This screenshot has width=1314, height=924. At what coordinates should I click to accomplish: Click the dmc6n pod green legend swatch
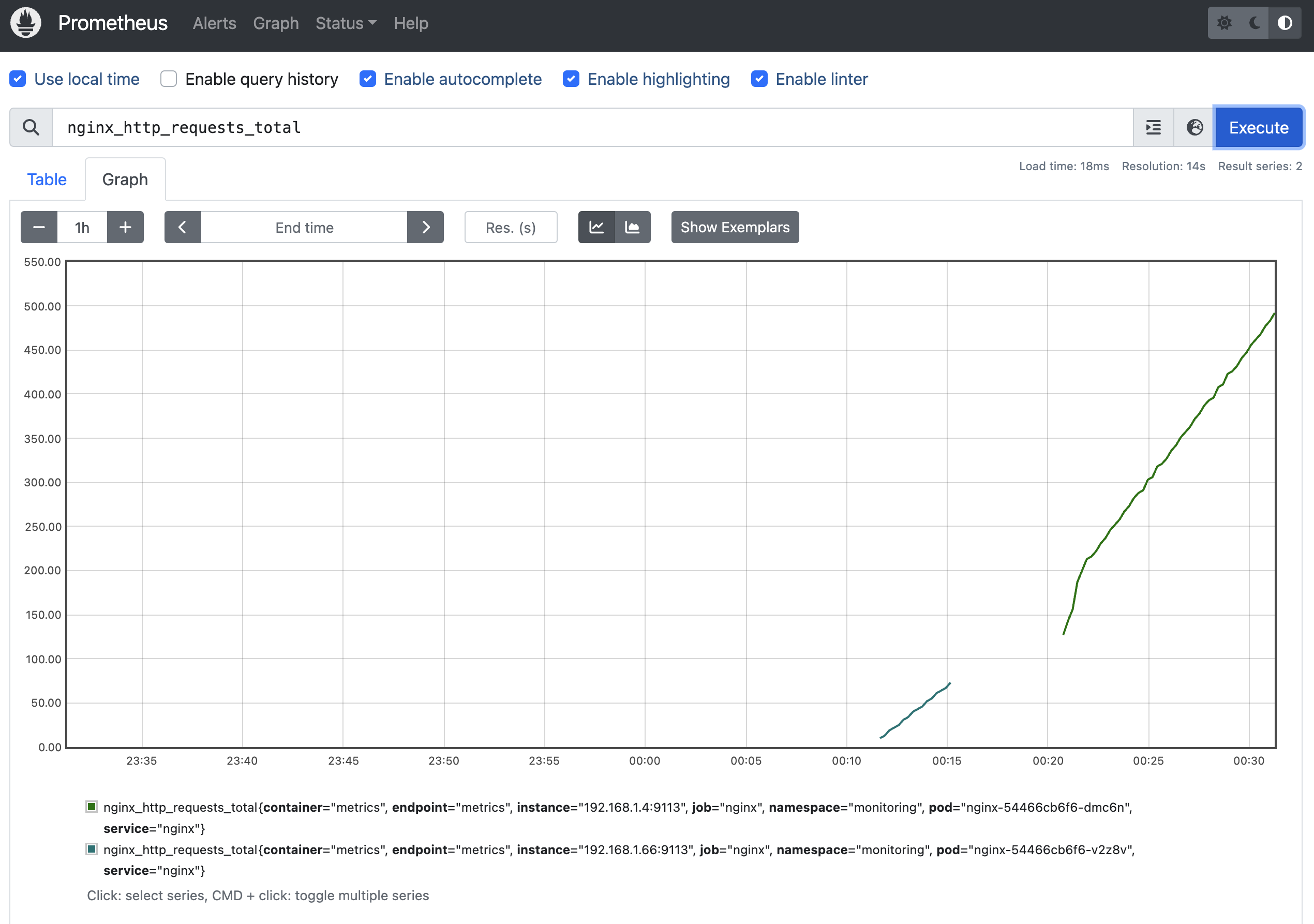pos(92,807)
